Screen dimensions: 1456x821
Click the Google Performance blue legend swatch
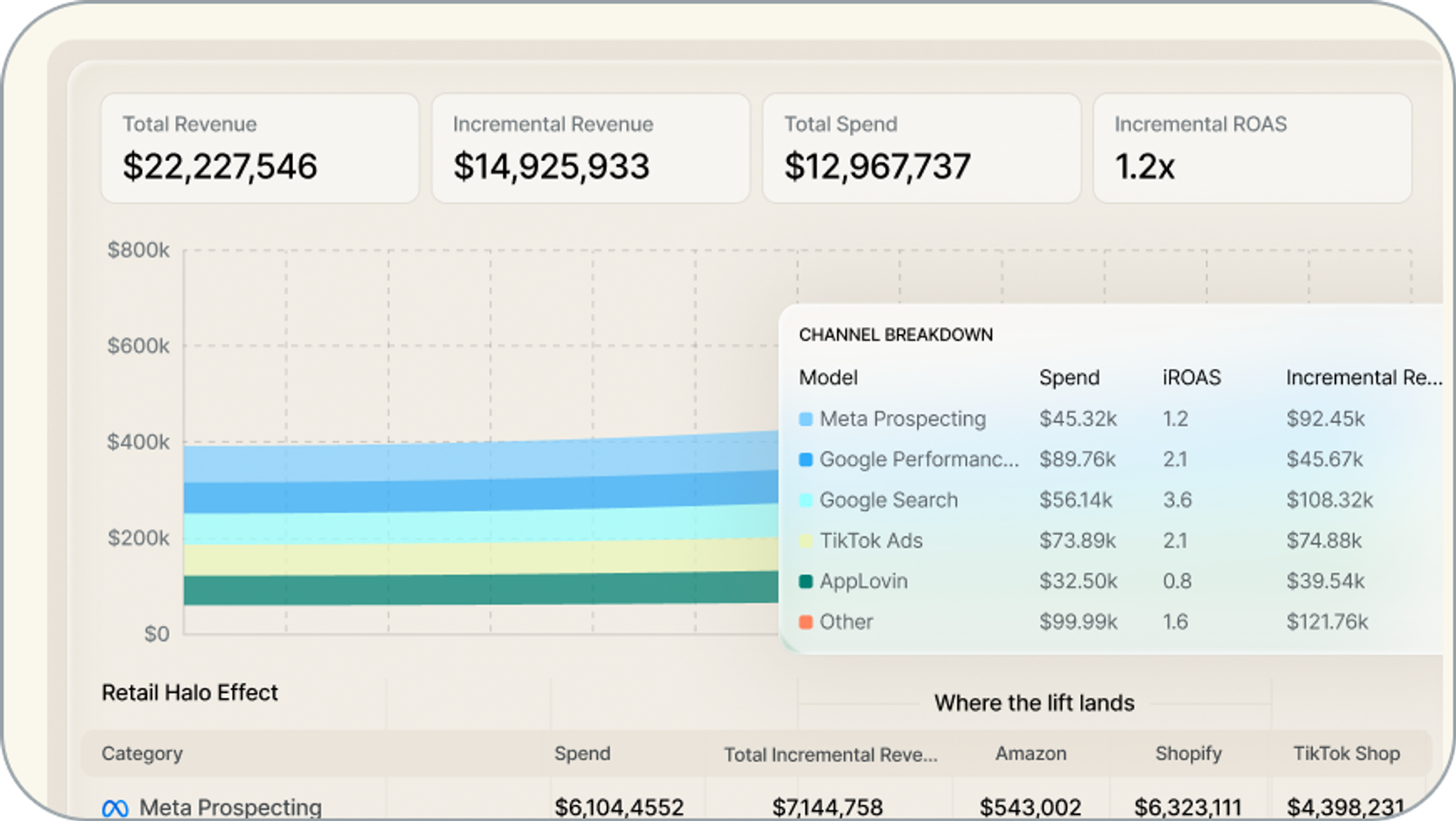pos(806,459)
